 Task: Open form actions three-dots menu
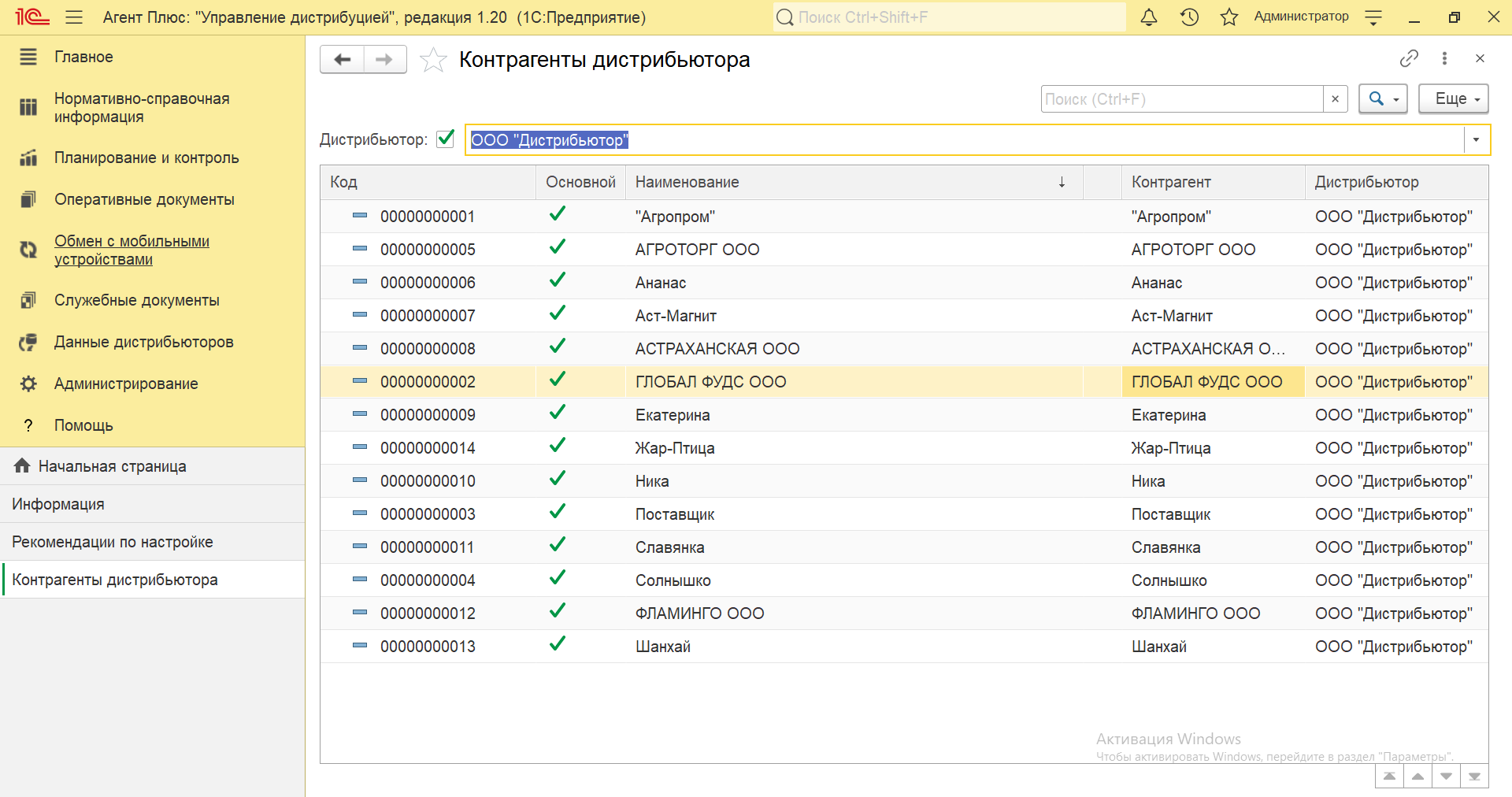click(1444, 58)
